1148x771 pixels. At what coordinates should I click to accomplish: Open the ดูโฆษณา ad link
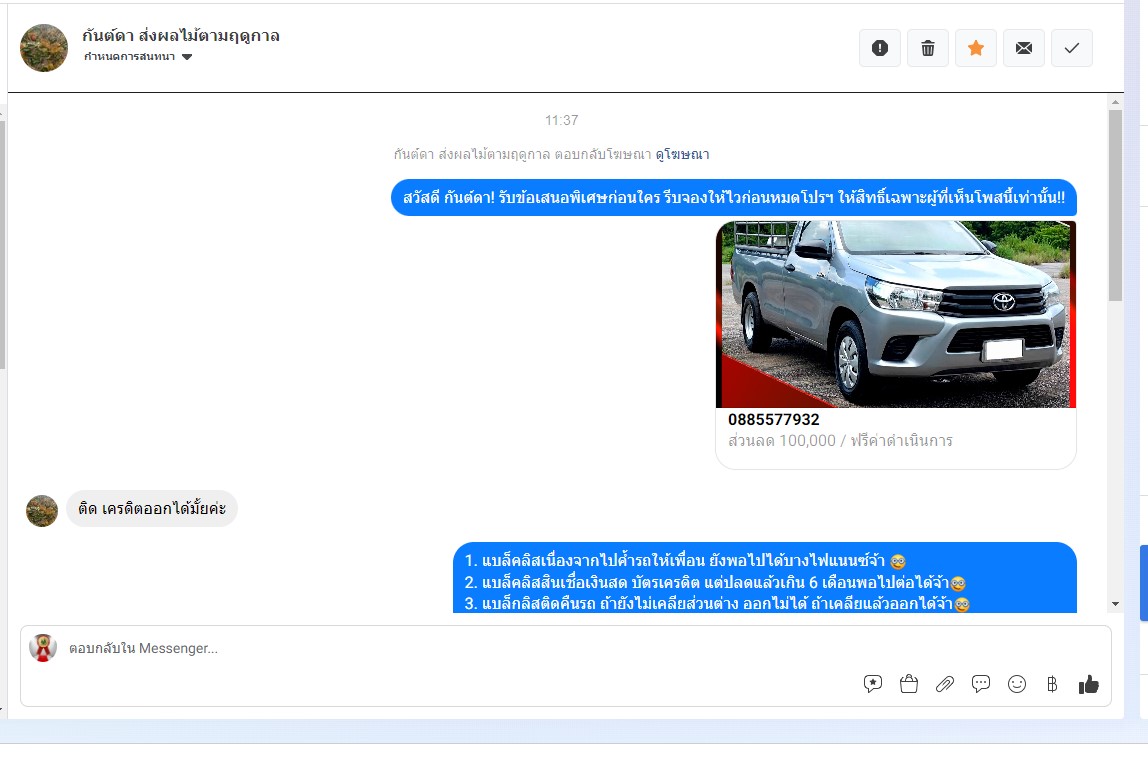682,154
